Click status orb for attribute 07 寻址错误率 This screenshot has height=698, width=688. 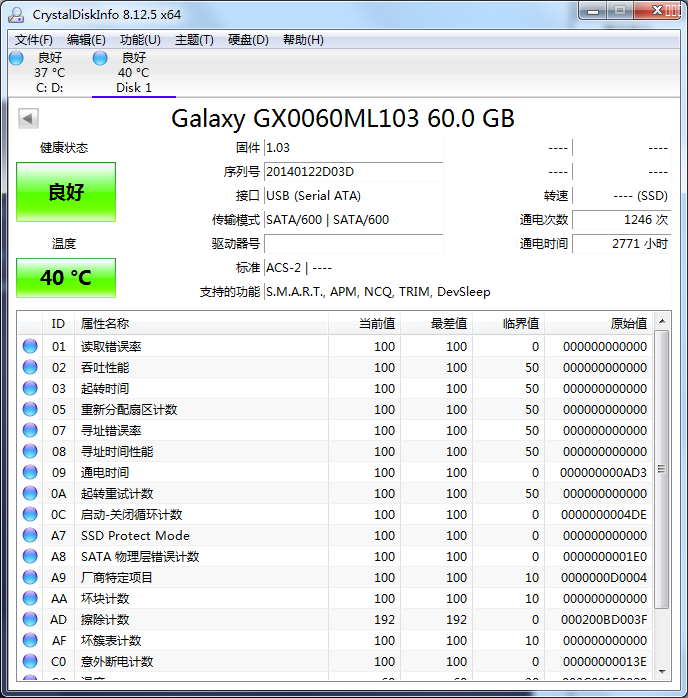[x=30, y=430]
